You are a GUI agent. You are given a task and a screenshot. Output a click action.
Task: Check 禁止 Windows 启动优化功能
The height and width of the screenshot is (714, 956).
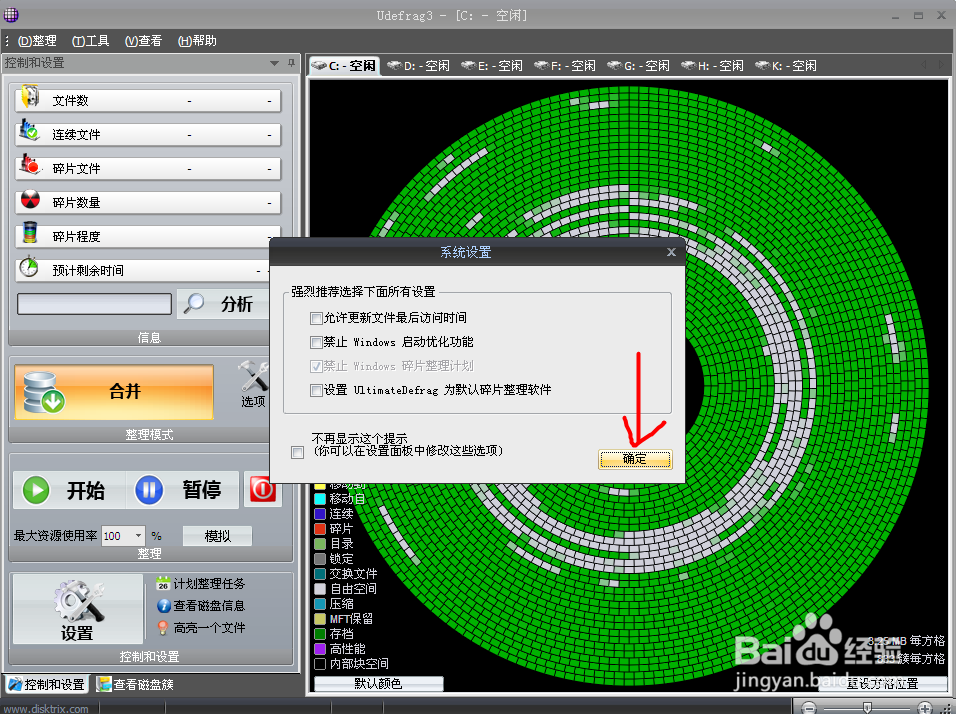click(316, 342)
